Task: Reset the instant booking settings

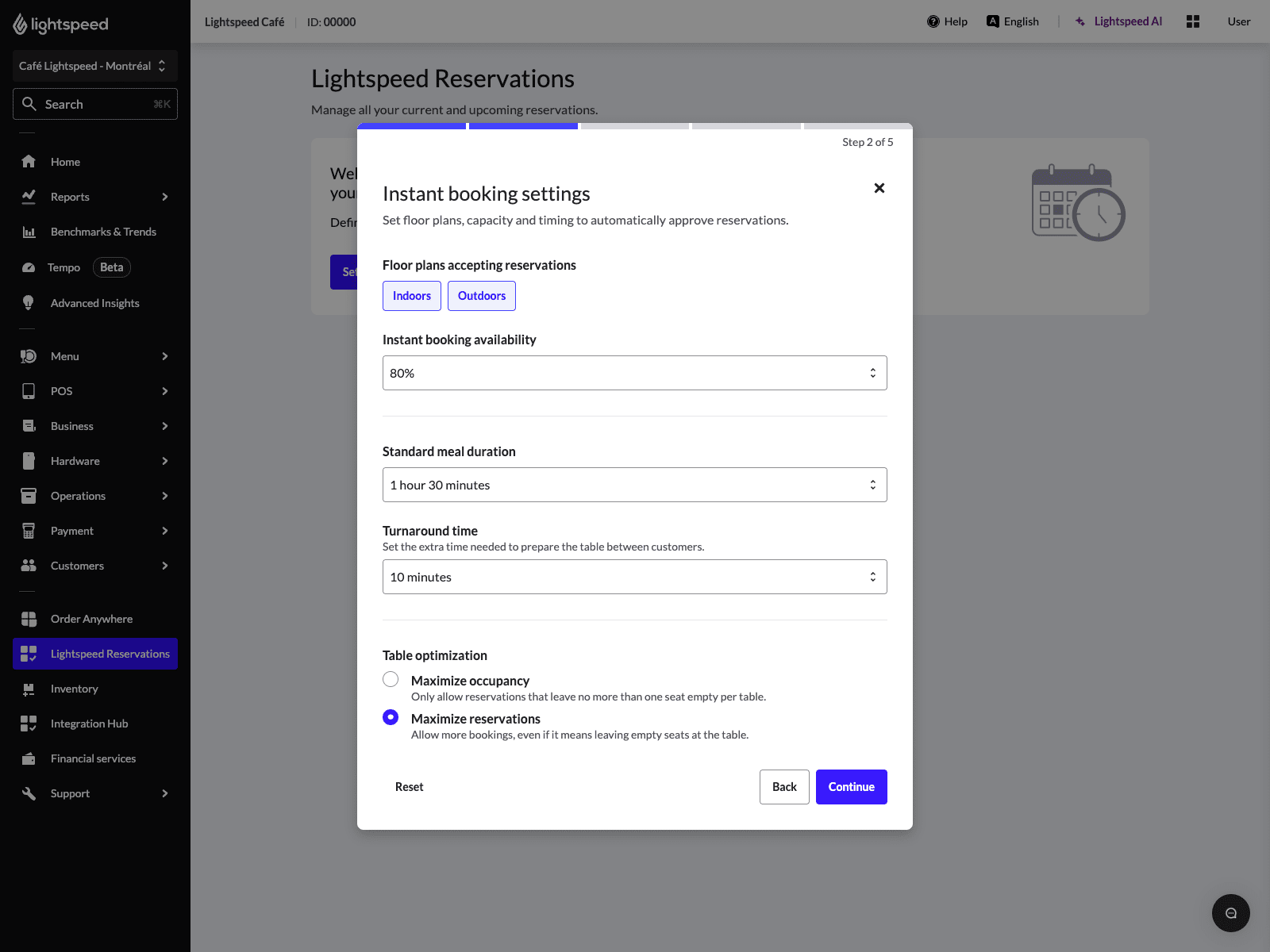Action: click(409, 786)
